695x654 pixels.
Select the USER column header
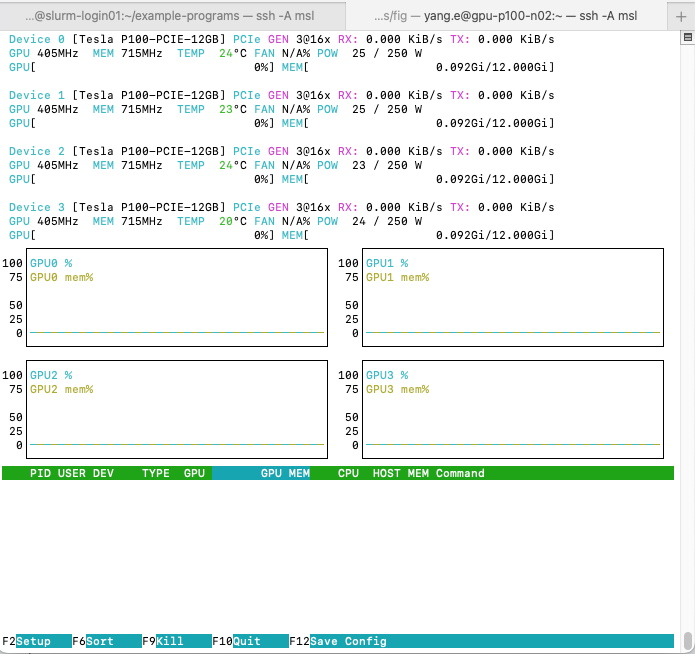coord(71,473)
